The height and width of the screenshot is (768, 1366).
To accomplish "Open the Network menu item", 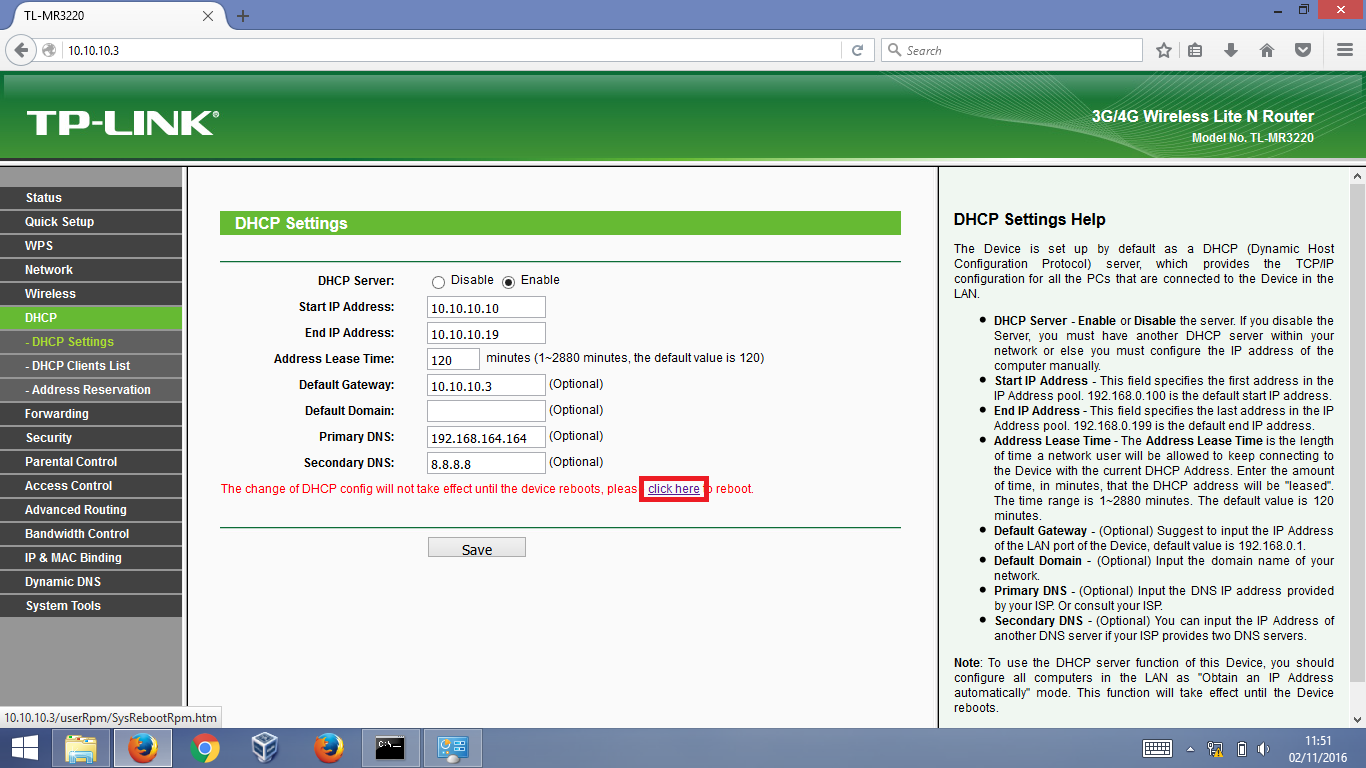I will point(91,270).
